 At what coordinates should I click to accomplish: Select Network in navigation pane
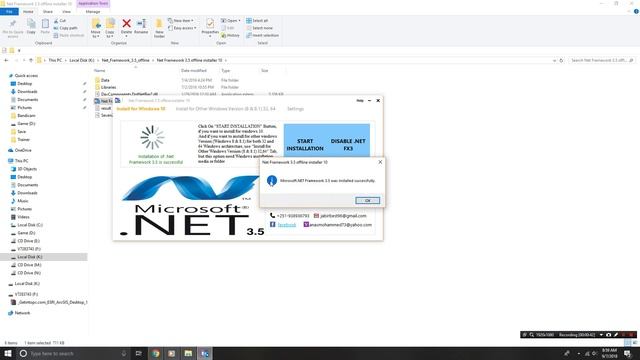coord(22,313)
